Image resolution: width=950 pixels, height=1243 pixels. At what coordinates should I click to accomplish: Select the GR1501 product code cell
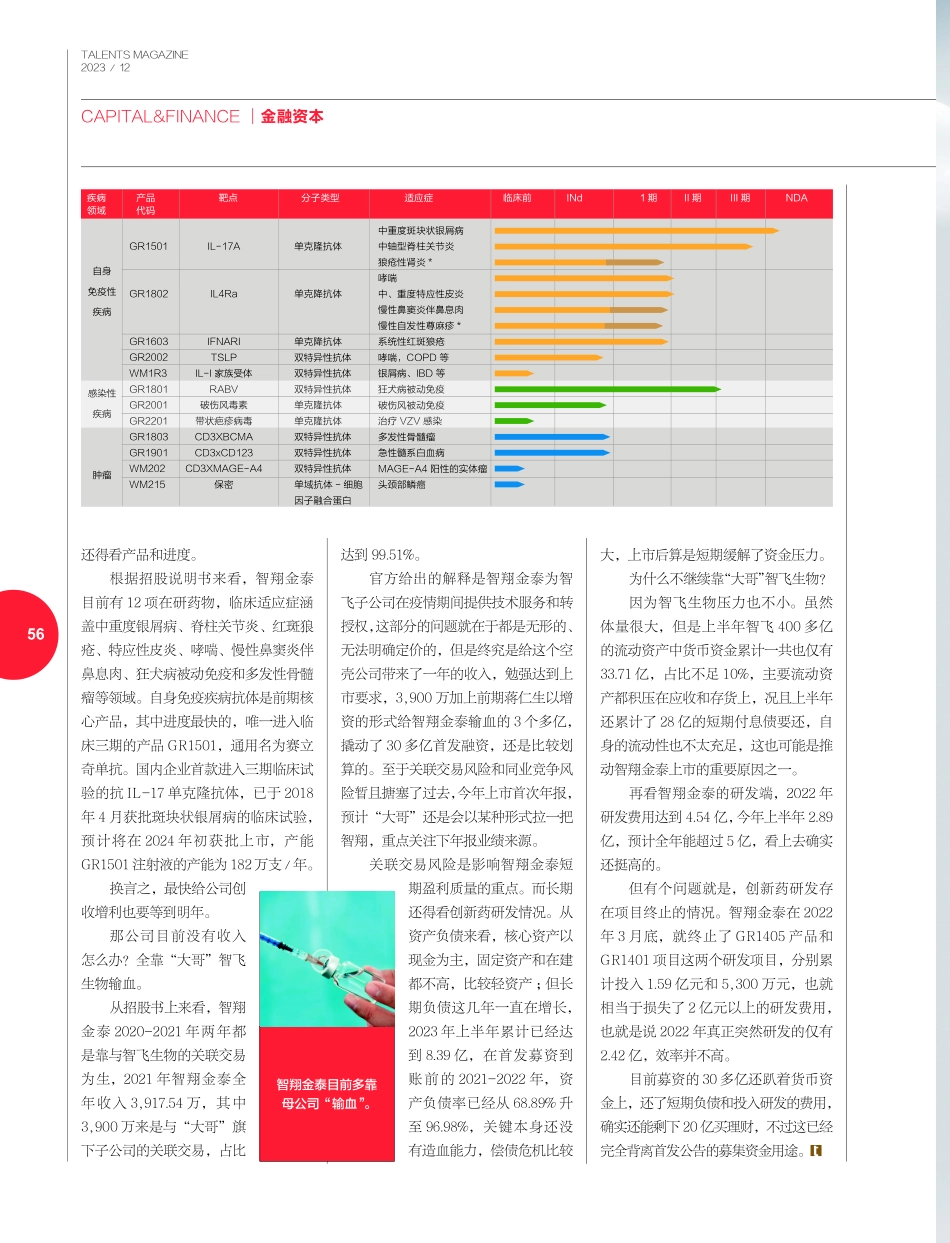point(150,244)
